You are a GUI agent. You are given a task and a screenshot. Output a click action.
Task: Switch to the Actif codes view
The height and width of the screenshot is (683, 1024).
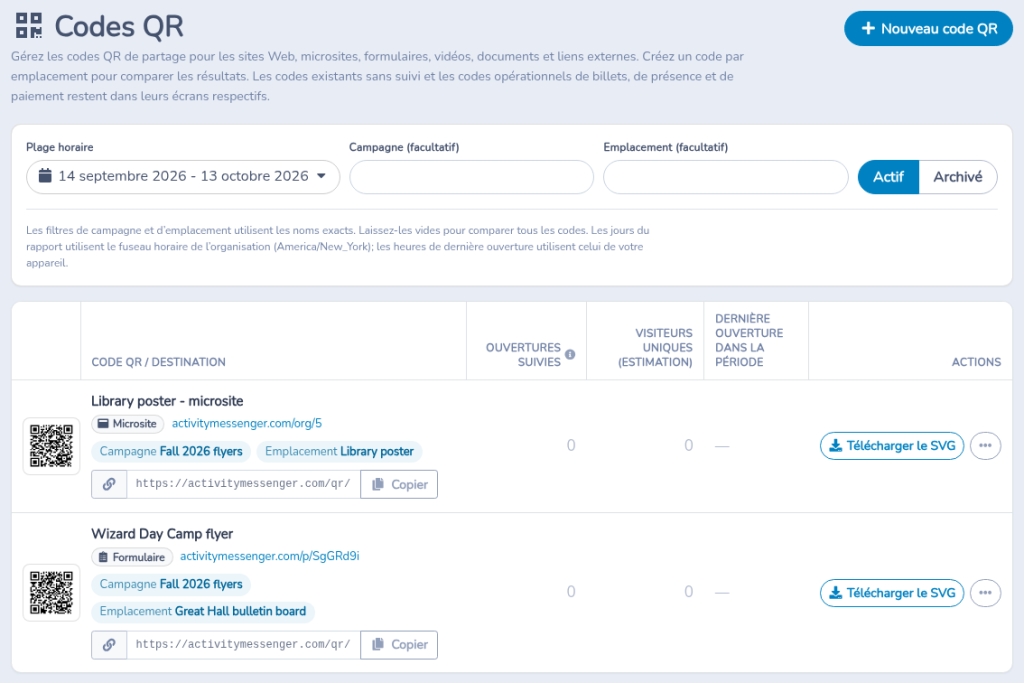pos(888,177)
